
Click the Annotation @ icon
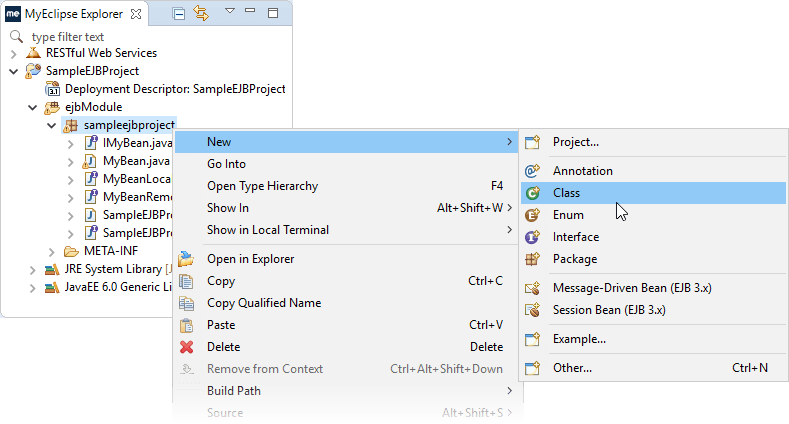(x=533, y=171)
